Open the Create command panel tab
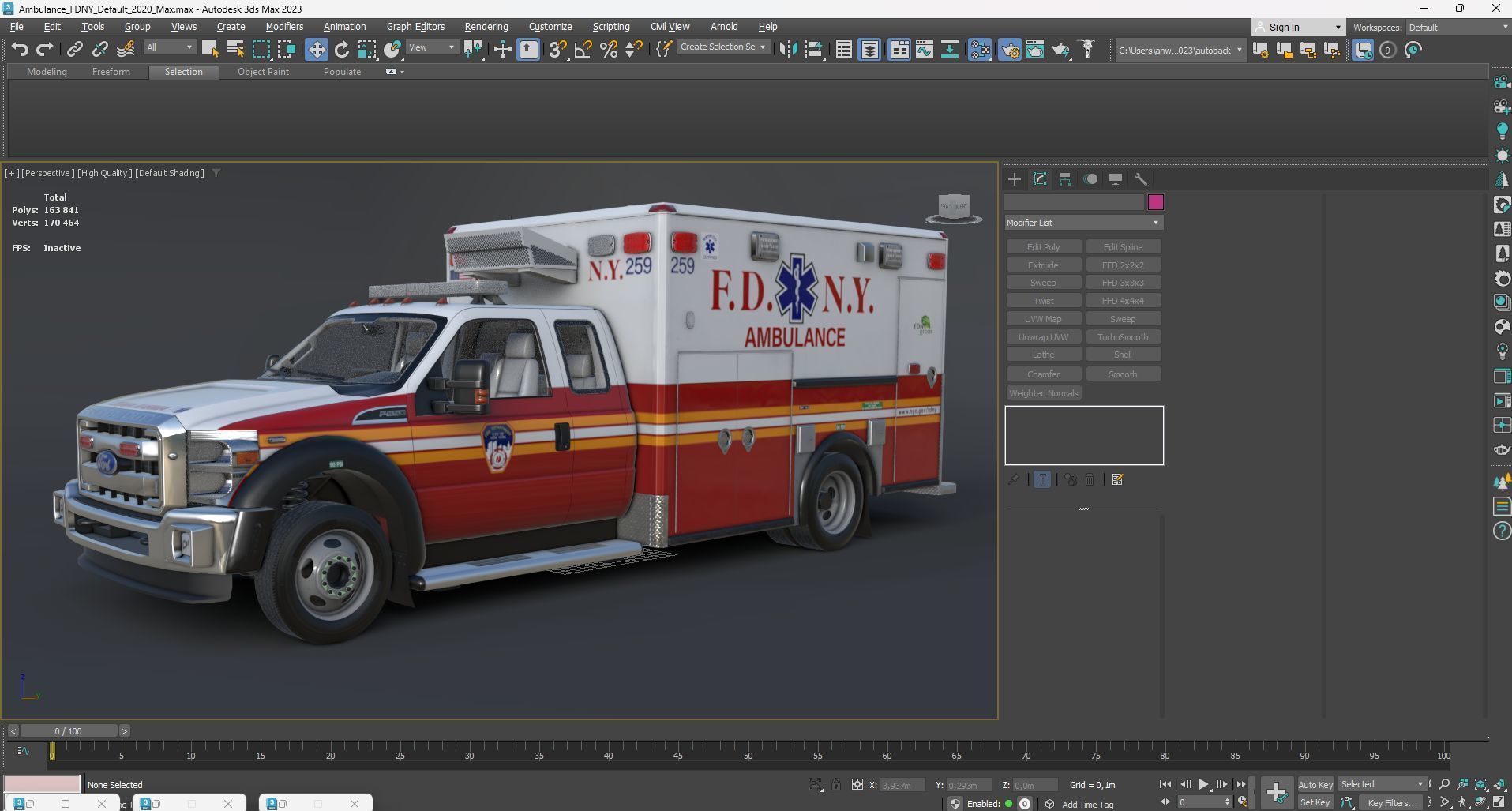This screenshot has width=1512, height=811. [1015, 179]
